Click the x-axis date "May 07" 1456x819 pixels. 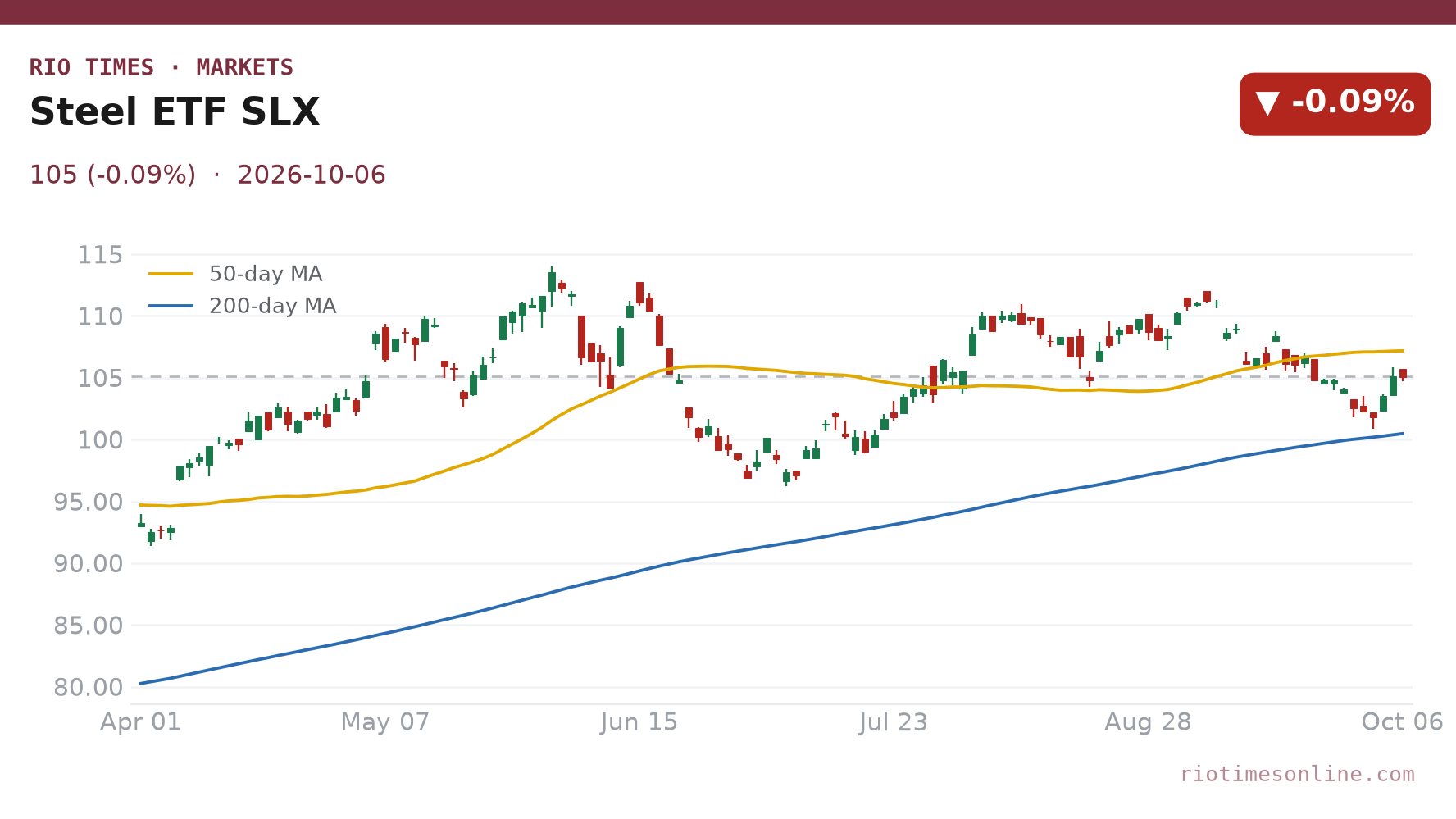(385, 722)
